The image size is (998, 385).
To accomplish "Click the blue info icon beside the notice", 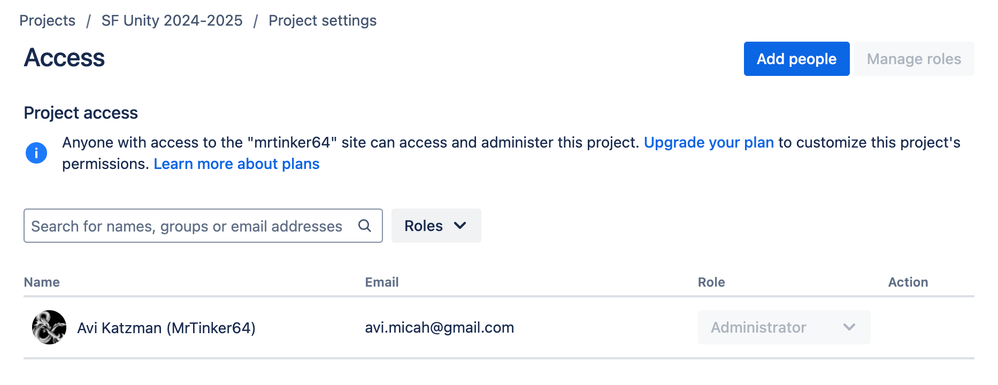I will coord(36,153).
